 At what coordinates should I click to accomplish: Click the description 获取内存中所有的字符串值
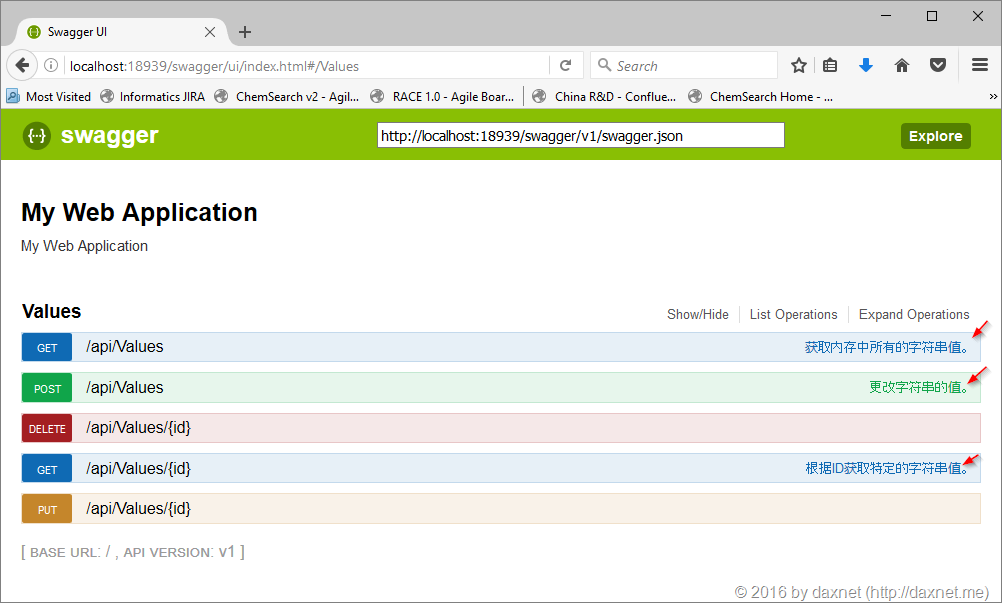(x=887, y=347)
